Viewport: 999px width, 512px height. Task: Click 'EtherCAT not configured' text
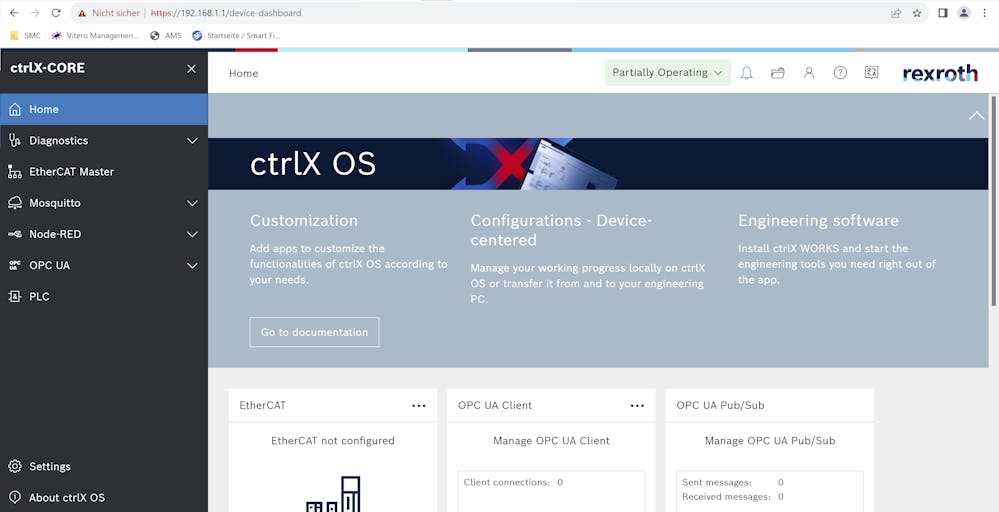[333, 441]
